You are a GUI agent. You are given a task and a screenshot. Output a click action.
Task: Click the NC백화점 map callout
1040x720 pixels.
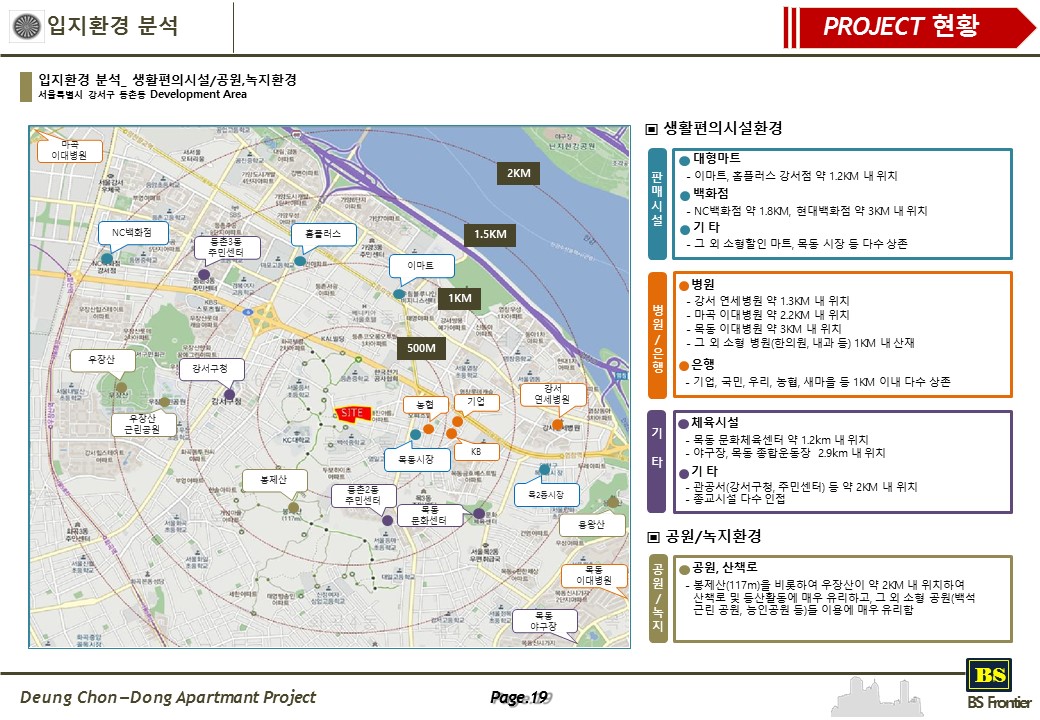132,233
